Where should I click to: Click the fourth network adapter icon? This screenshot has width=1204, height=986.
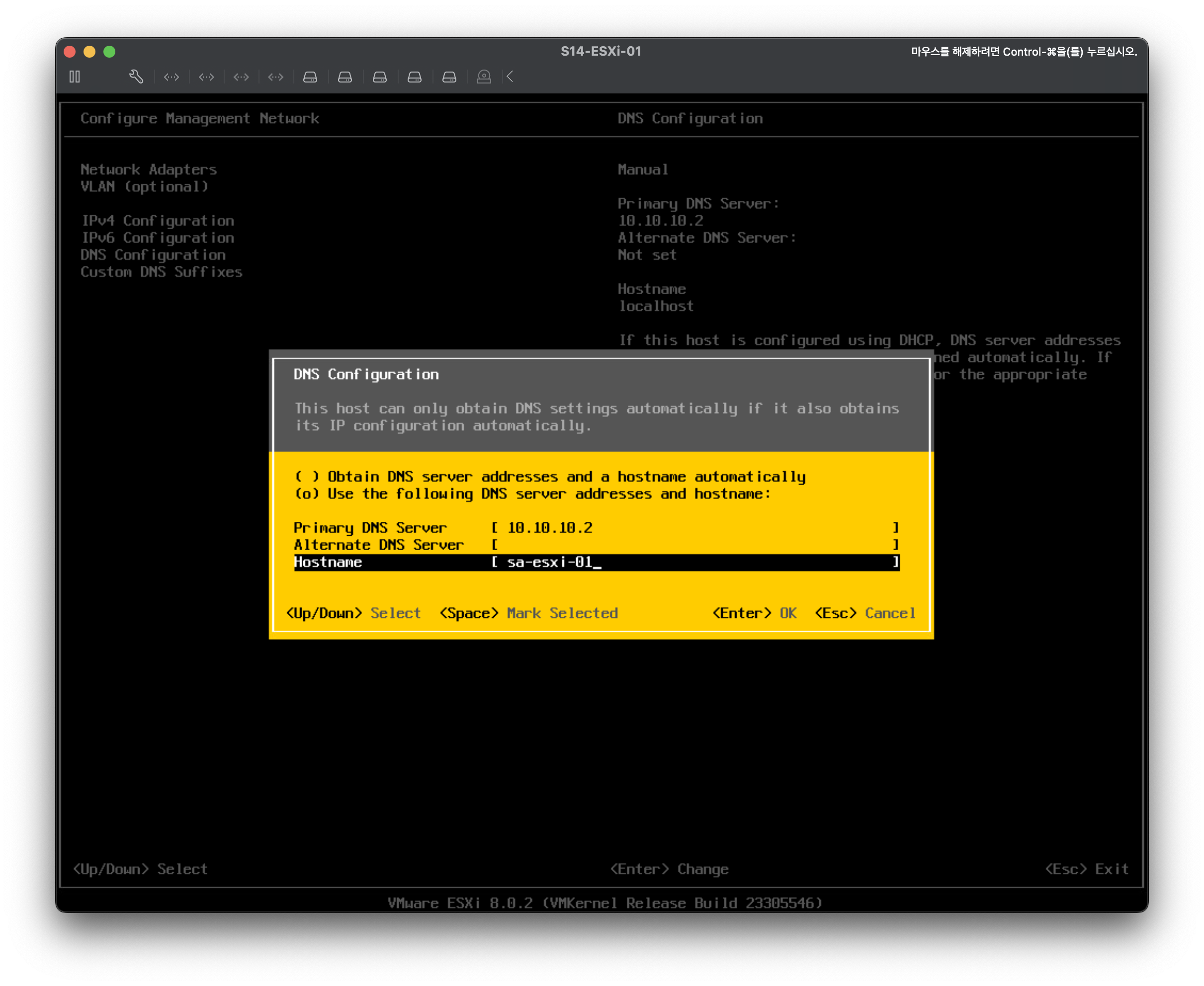point(275,77)
